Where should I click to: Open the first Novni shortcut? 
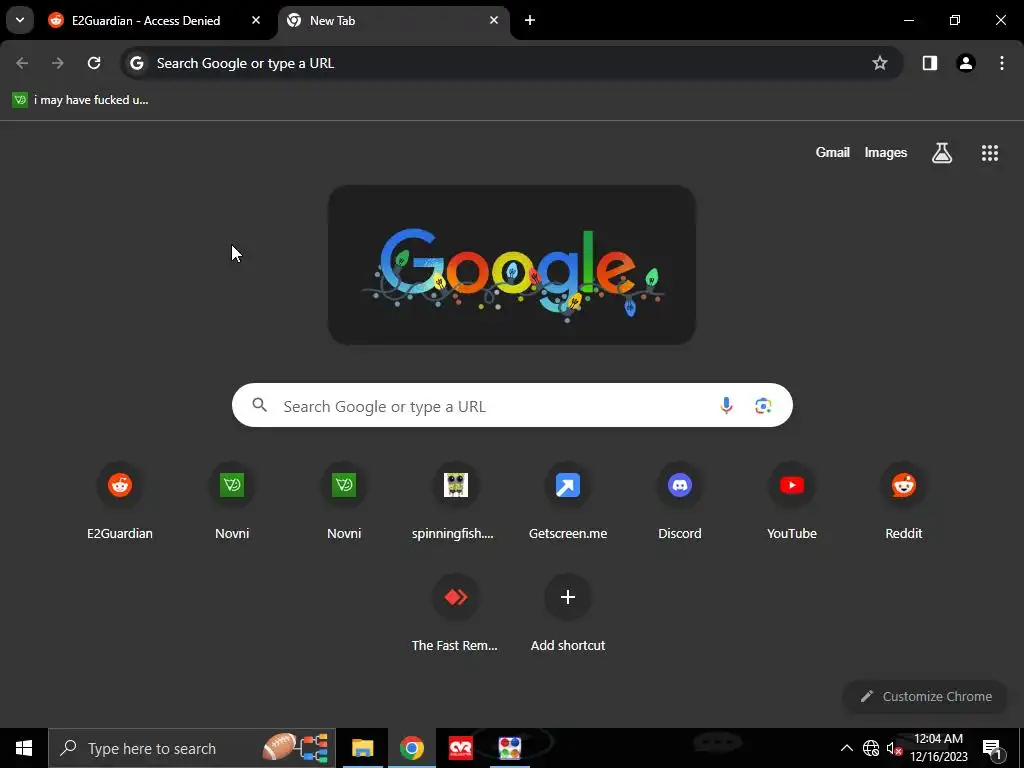[232, 502]
